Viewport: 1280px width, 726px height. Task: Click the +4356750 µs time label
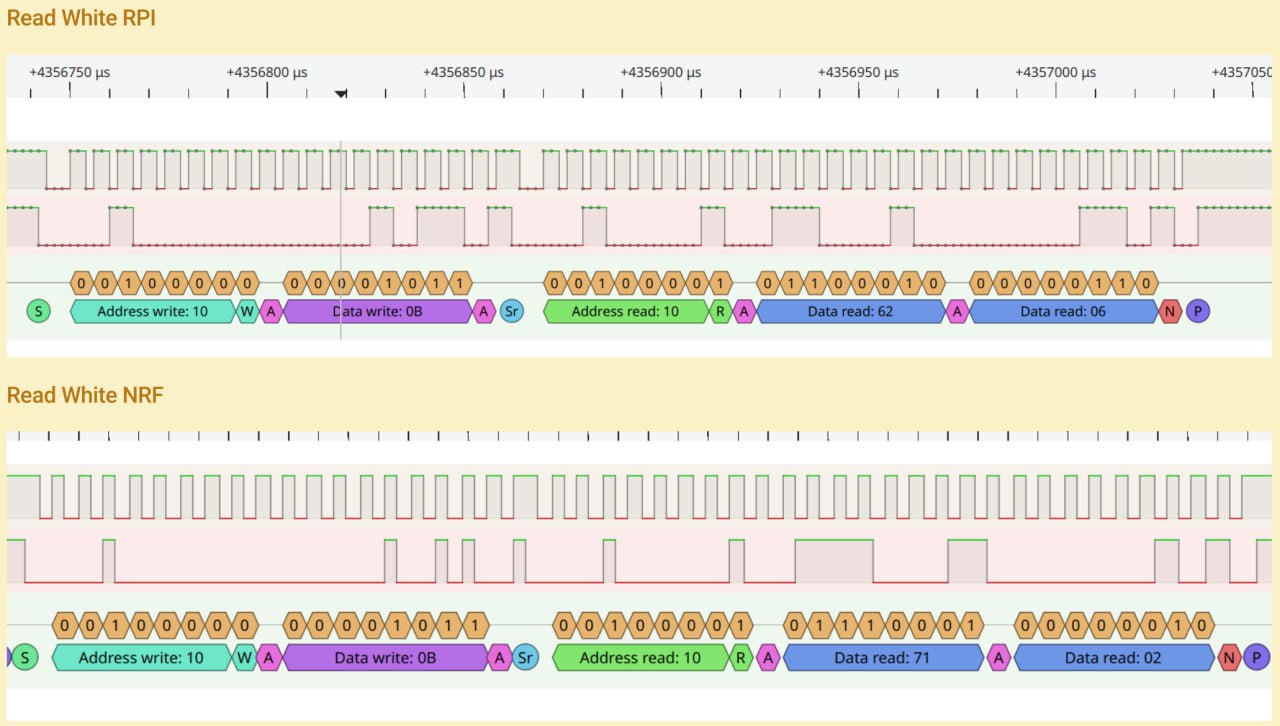pyautogui.click(x=70, y=73)
